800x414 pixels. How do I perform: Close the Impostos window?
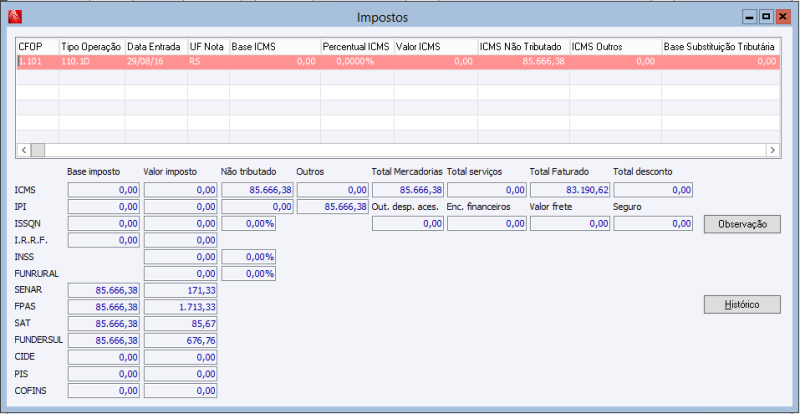click(x=782, y=17)
